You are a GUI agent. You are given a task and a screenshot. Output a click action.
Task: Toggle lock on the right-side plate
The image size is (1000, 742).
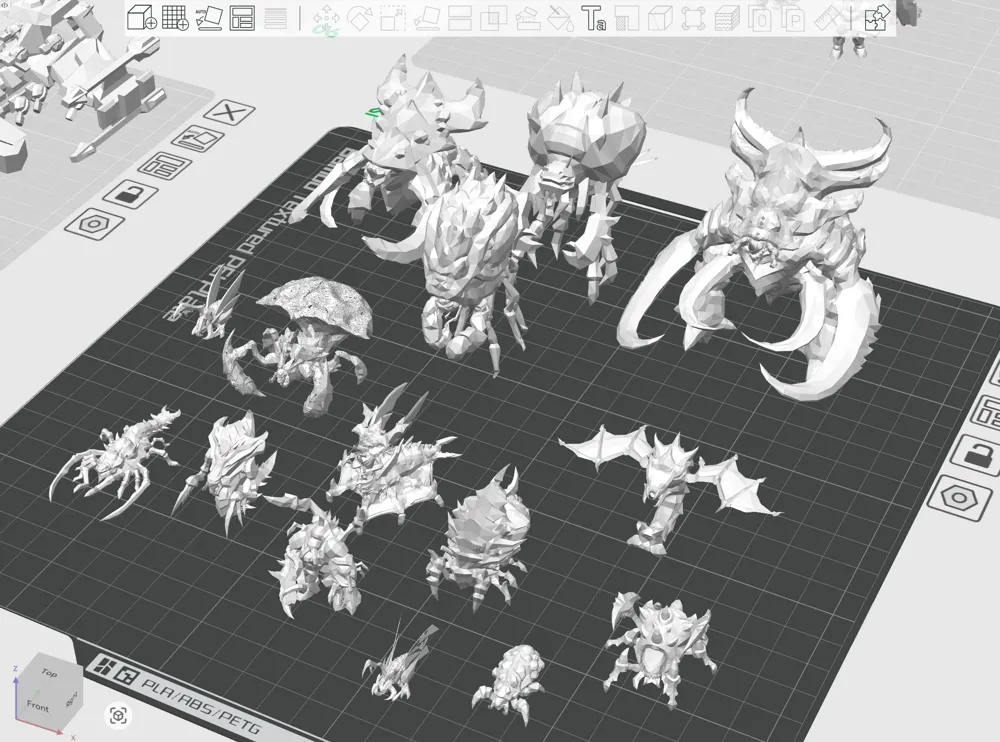[x=976, y=455]
